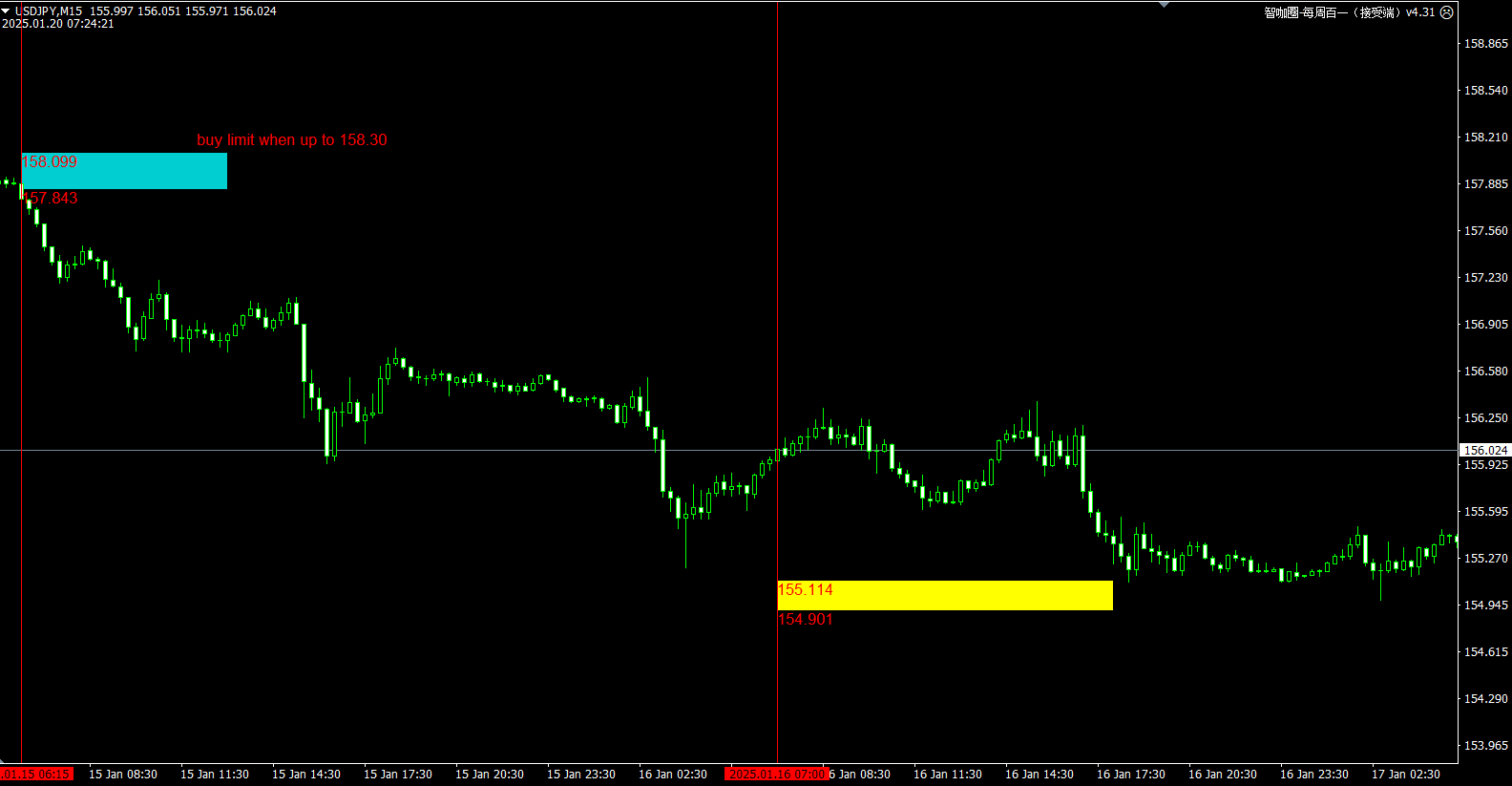Open the one-click trading triangle beside USDJPY,M15
The height and width of the screenshot is (786, 1512).
[x=6, y=11]
